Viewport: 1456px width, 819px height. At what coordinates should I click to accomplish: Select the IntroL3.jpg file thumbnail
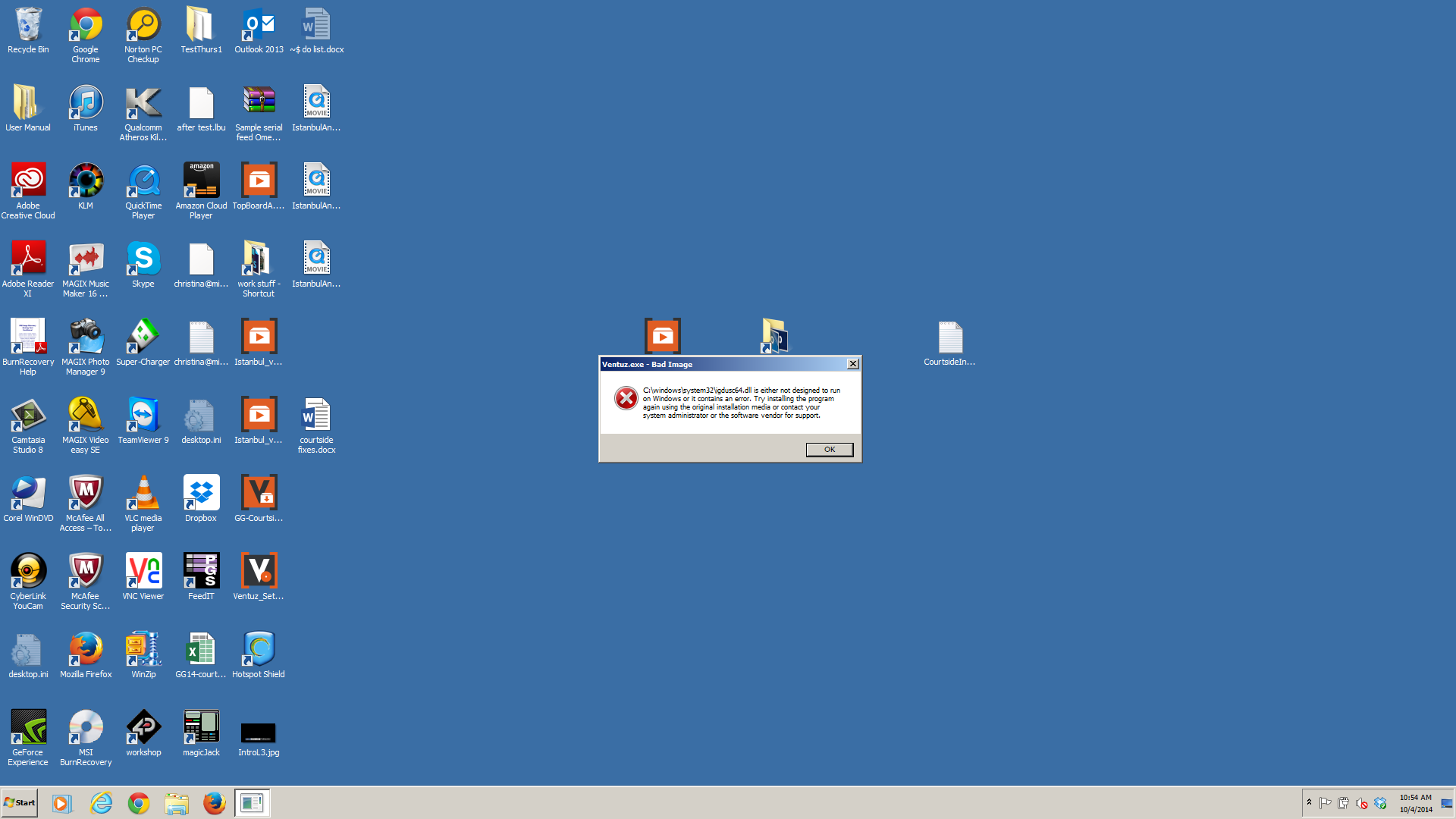click(x=259, y=732)
